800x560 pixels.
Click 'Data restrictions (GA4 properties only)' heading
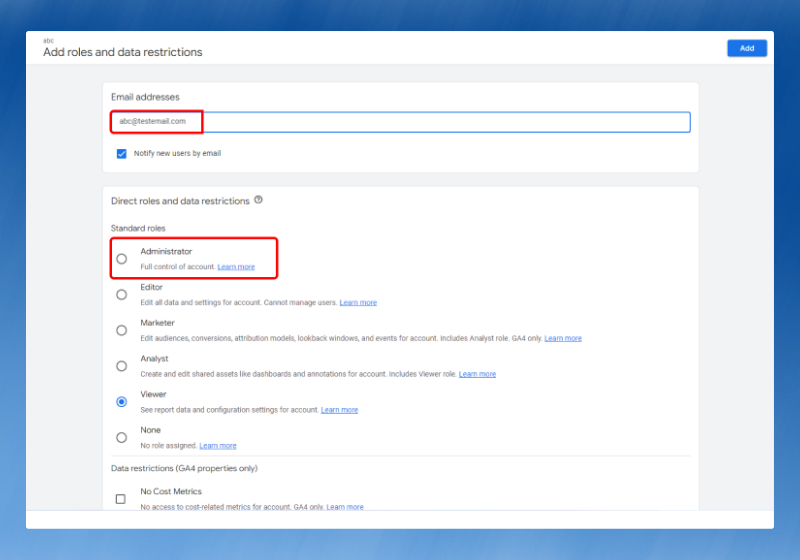[x=184, y=468]
